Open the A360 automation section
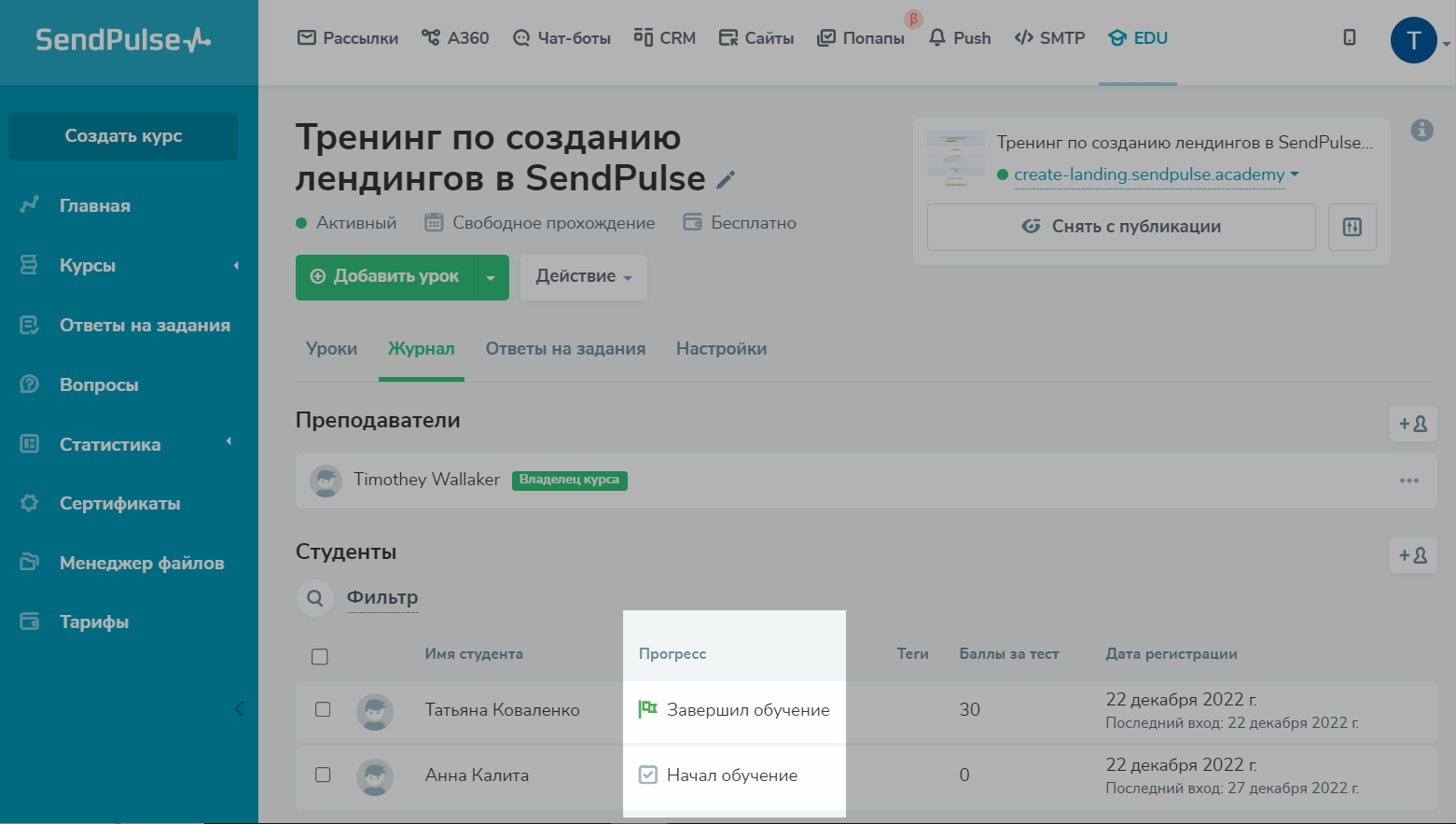 pos(455,38)
